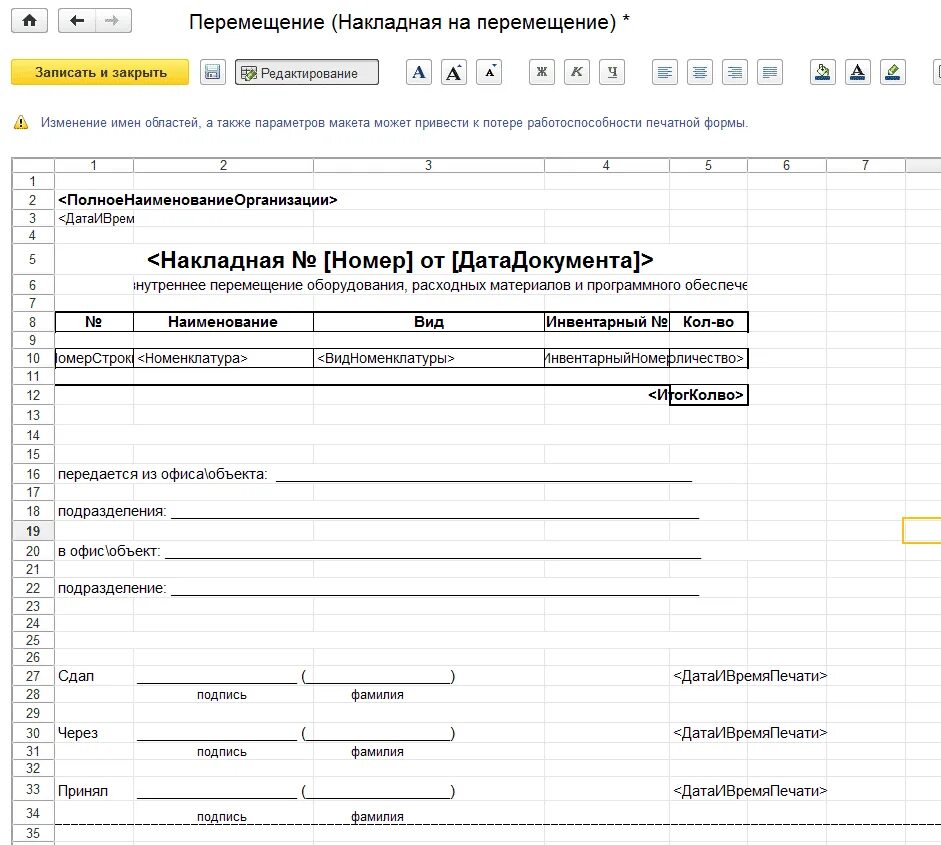Increase font size icon
The height and width of the screenshot is (845, 941).
454,73
